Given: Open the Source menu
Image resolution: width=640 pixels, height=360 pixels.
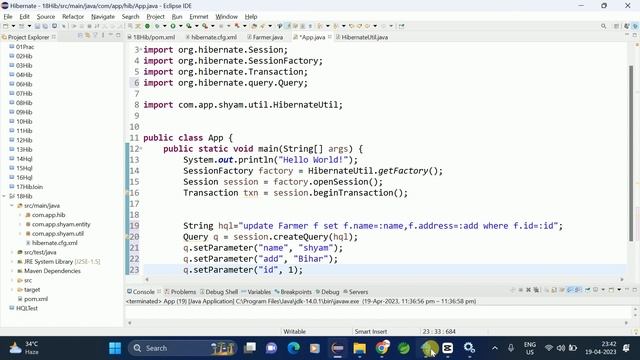Looking at the screenshot, I should tap(46, 17).
